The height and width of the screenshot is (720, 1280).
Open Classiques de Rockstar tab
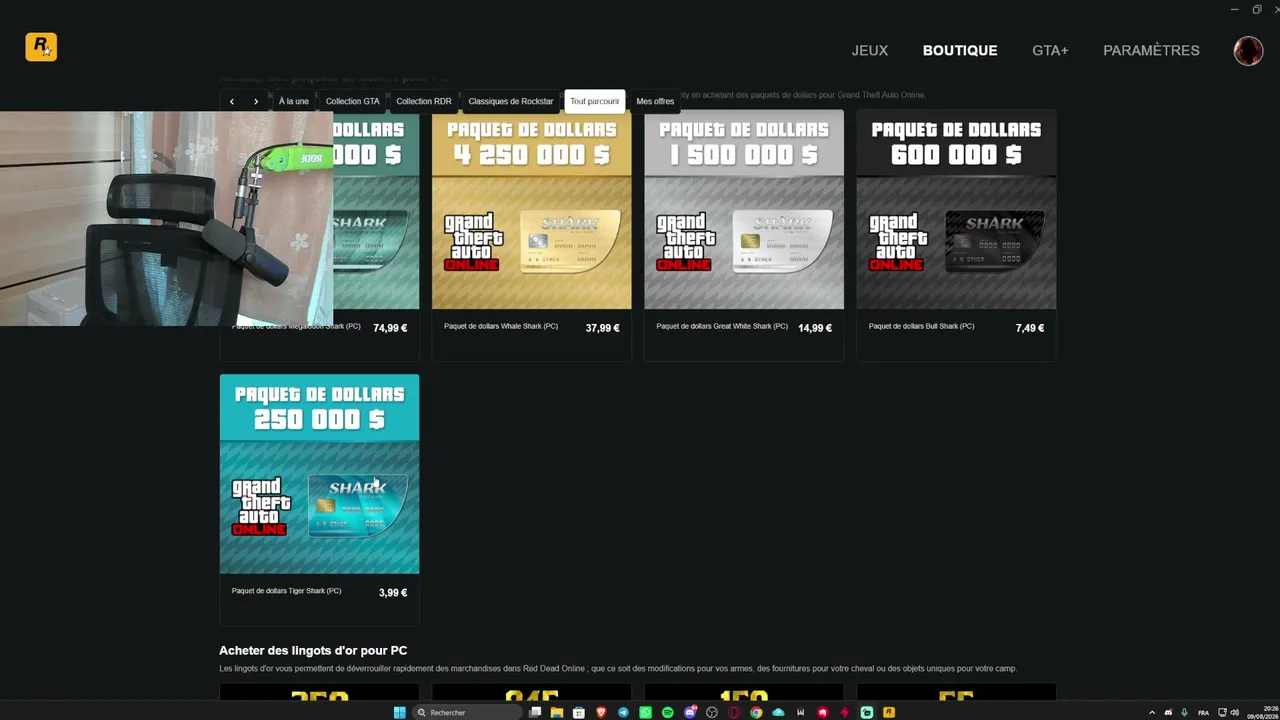[x=511, y=101]
